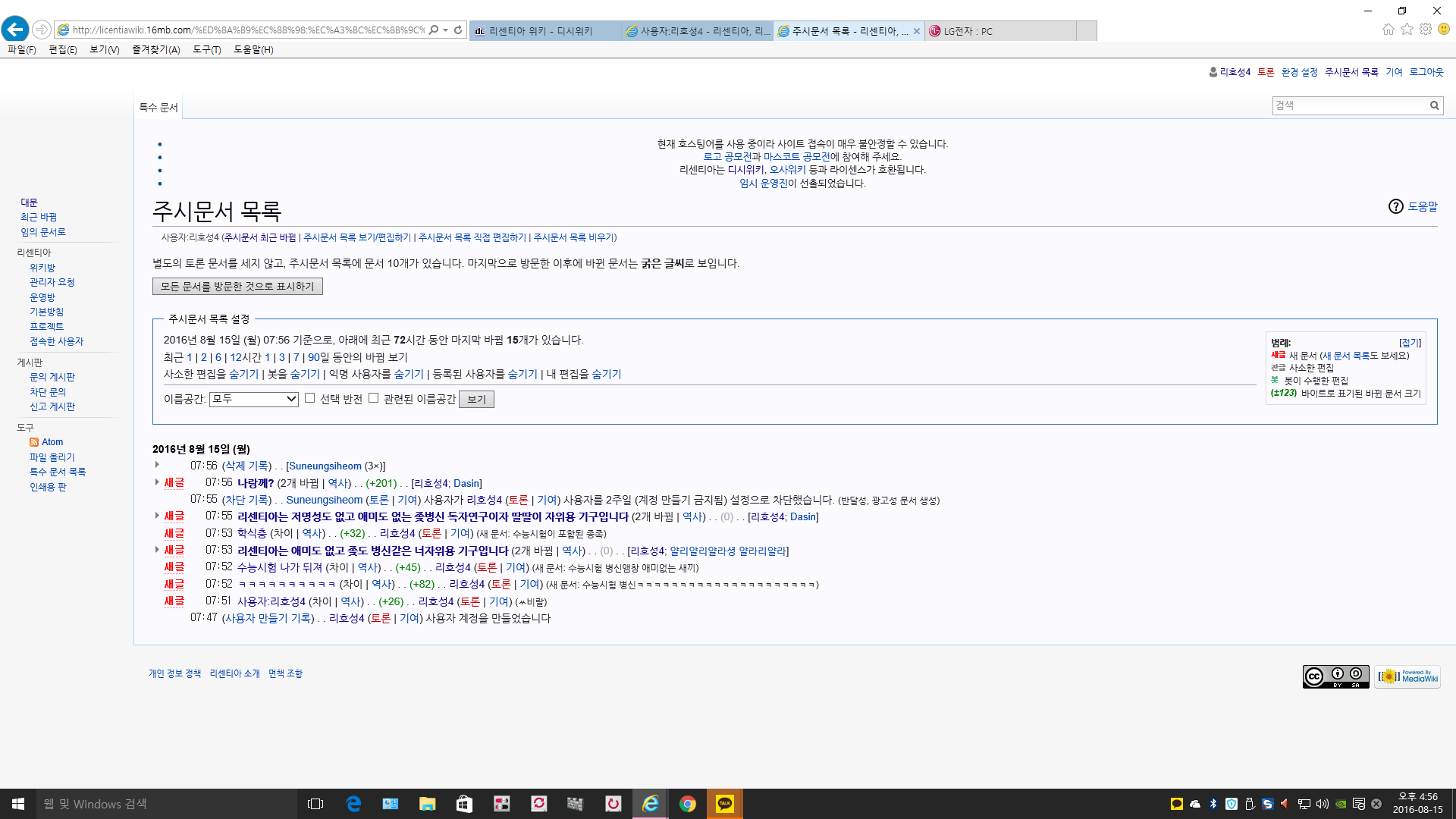Viewport: 1456px width, 819px height.
Task: Click the refresh icon in address bar
Action: coord(458,30)
